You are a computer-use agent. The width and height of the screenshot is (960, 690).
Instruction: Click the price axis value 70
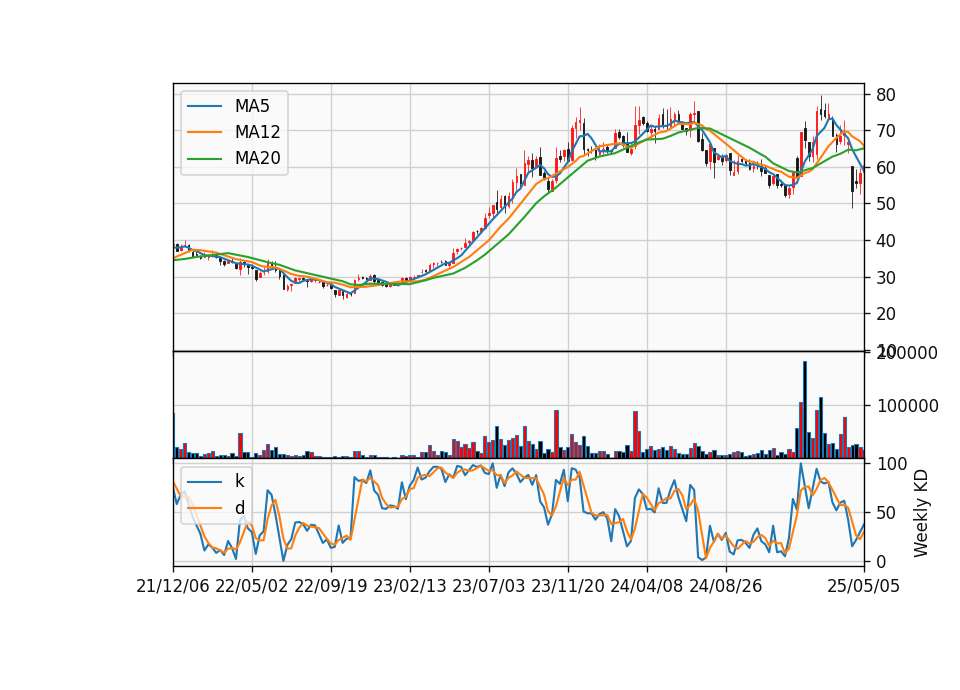click(x=886, y=131)
